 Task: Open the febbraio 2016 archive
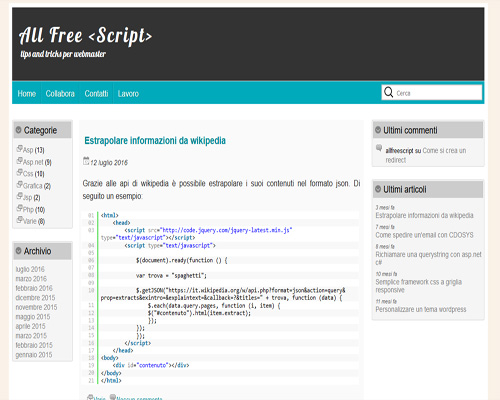pyautogui.click(x=34, y=288)
